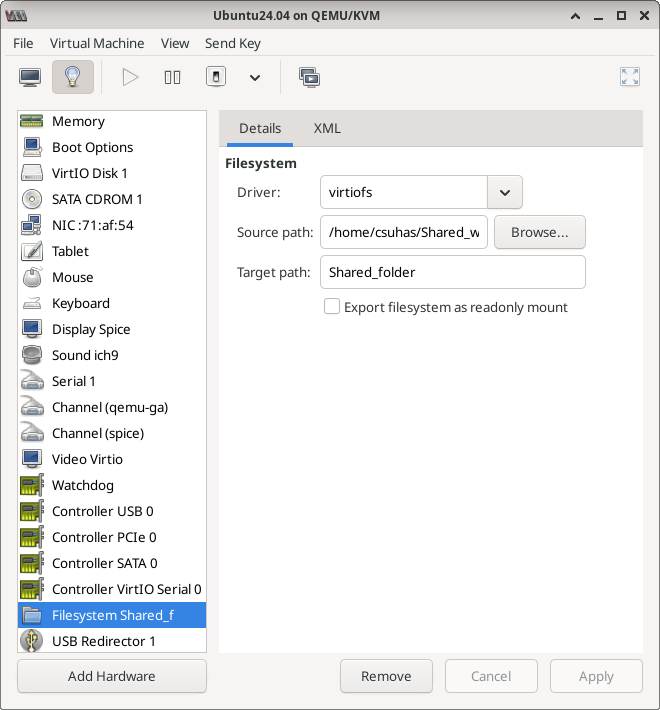Click the Target path text field
The width and height of the screenshot is (660, 710).
pos(452,272)
